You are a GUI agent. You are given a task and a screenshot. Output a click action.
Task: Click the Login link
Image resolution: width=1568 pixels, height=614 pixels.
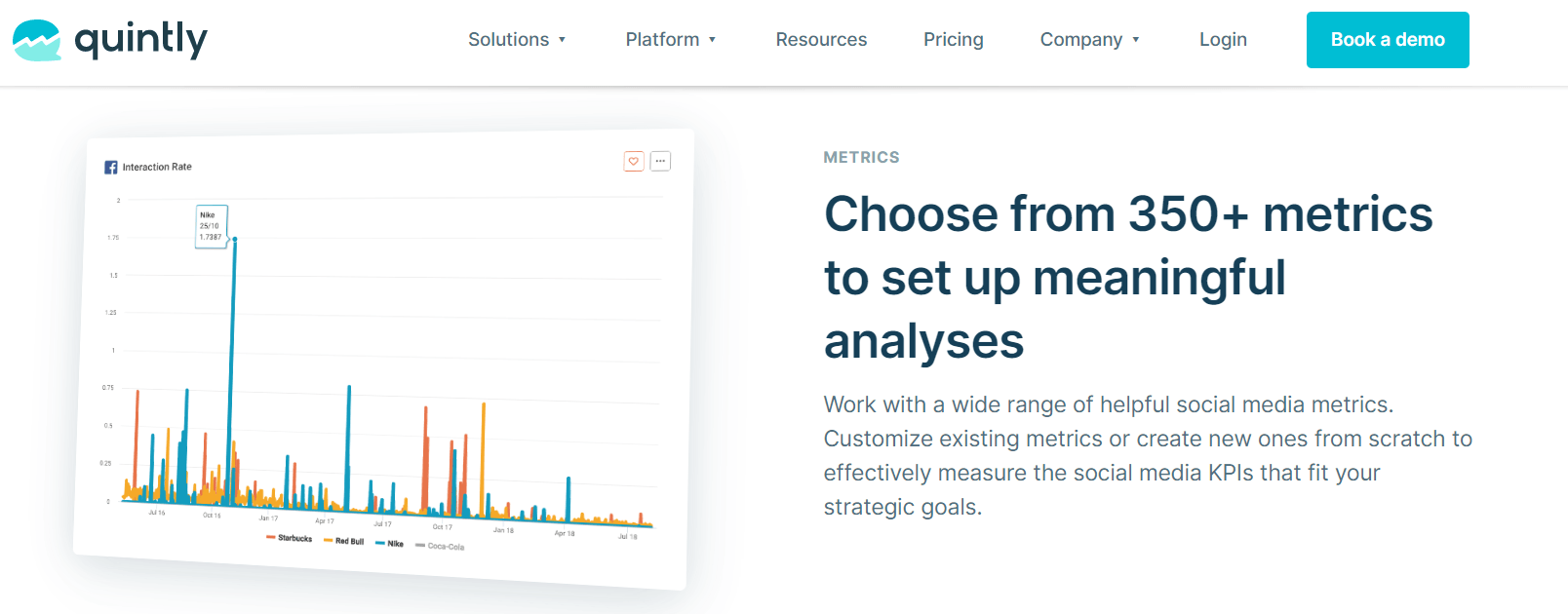(x=1223, y=40)
